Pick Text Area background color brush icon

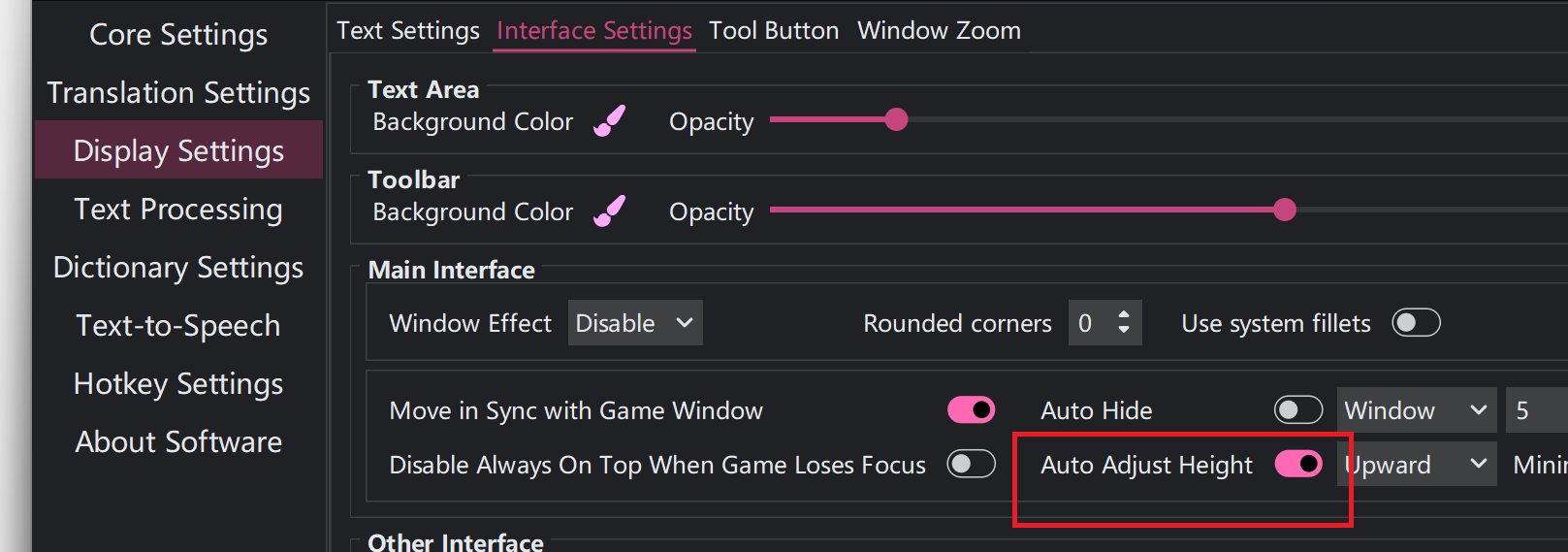coord(609,121)
